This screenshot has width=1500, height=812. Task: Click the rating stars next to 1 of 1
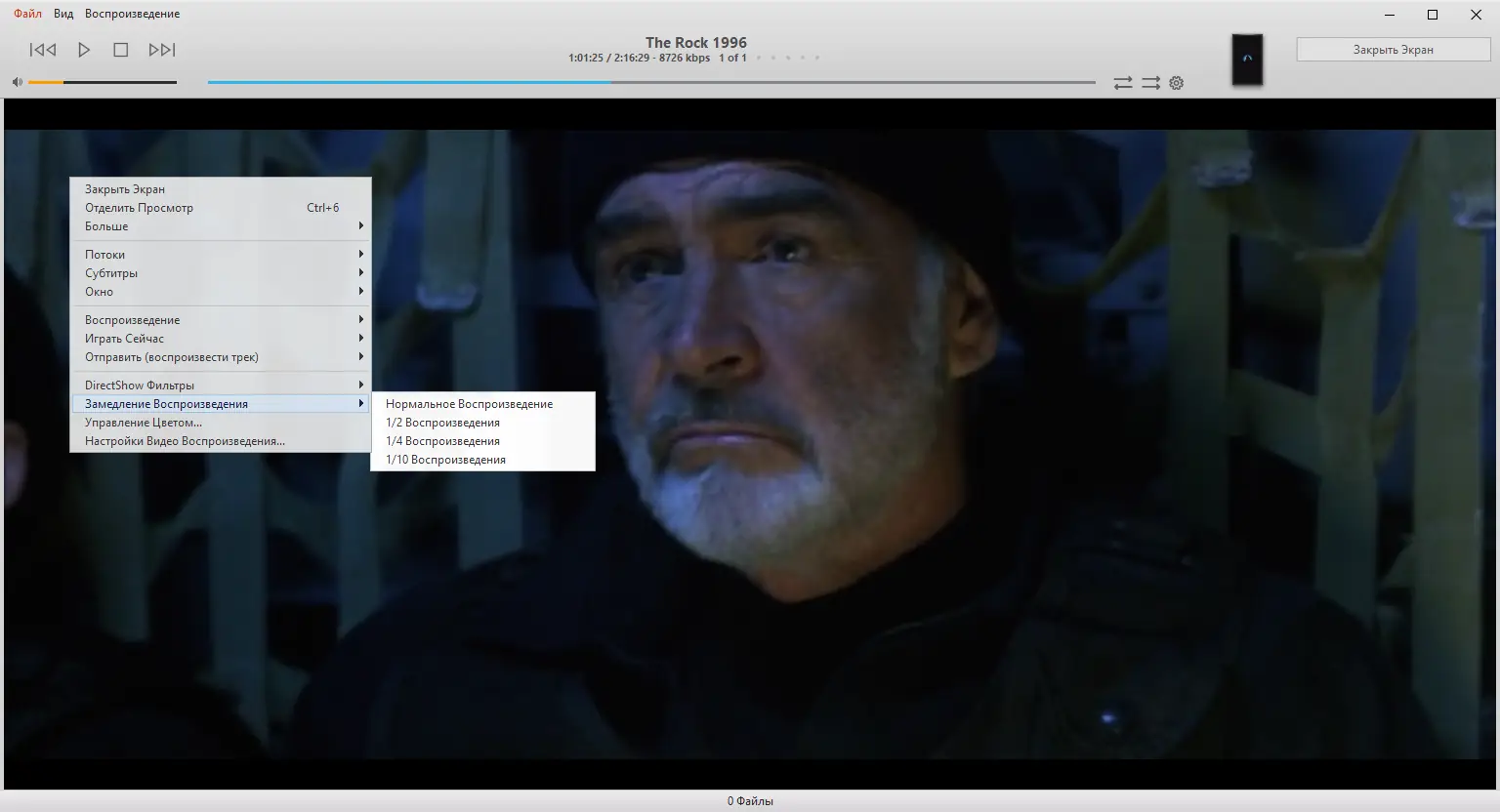[788, 58]
